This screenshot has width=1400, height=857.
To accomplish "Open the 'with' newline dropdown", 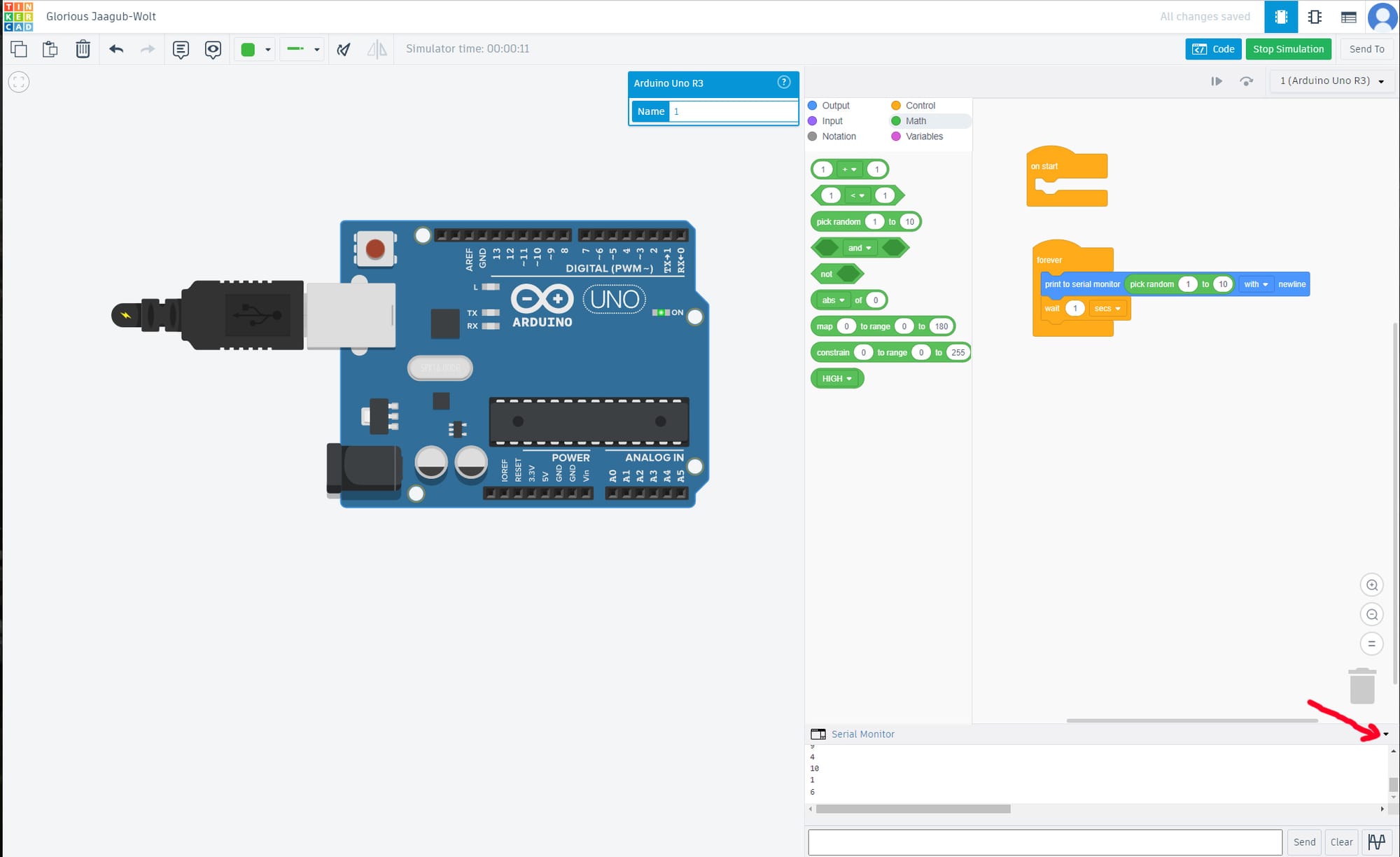I will 1256,284.
